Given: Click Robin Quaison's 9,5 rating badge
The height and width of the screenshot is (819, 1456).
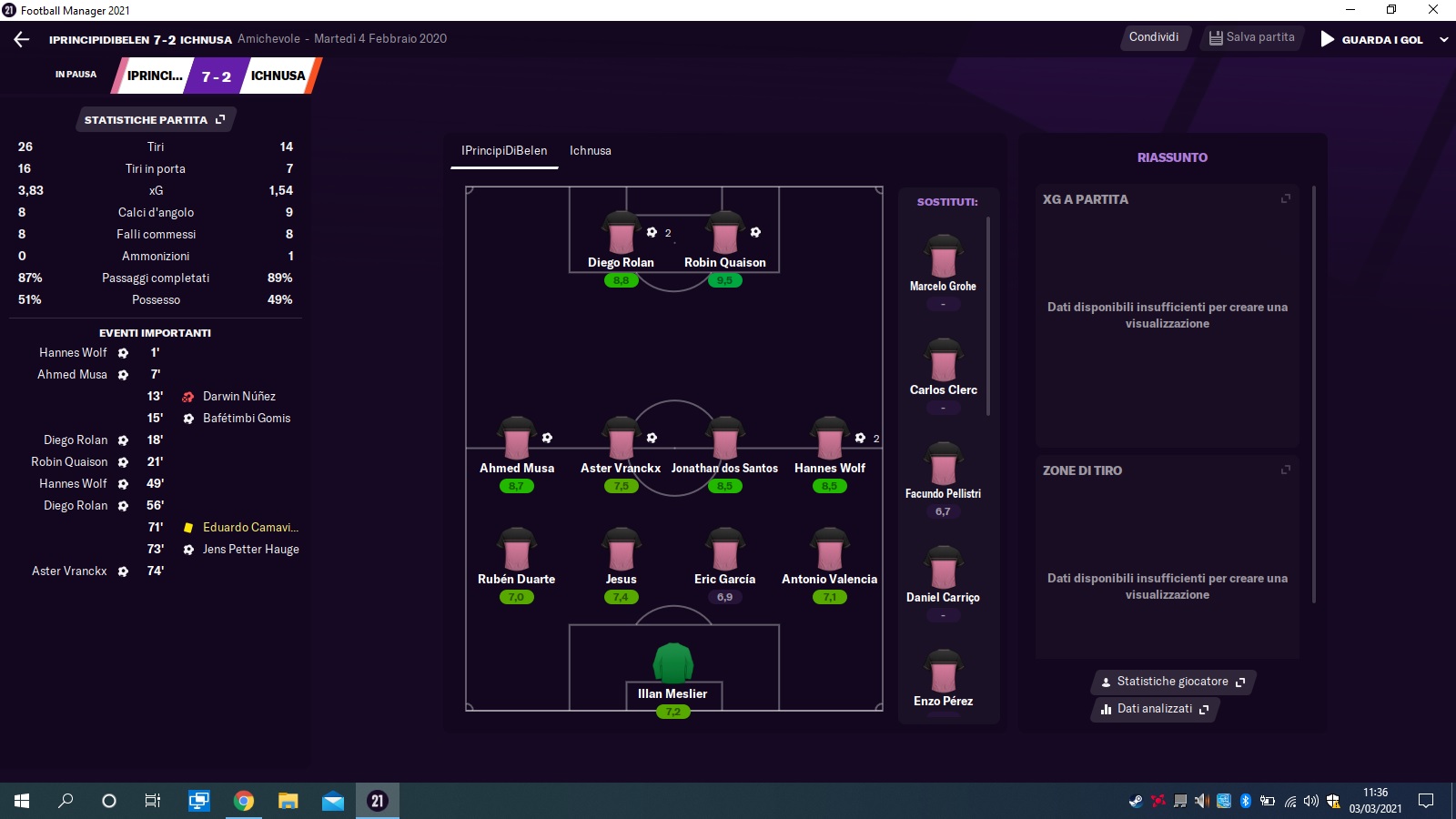Looking at the screenshot, I should pyautogui.click(x=725, y=280).
